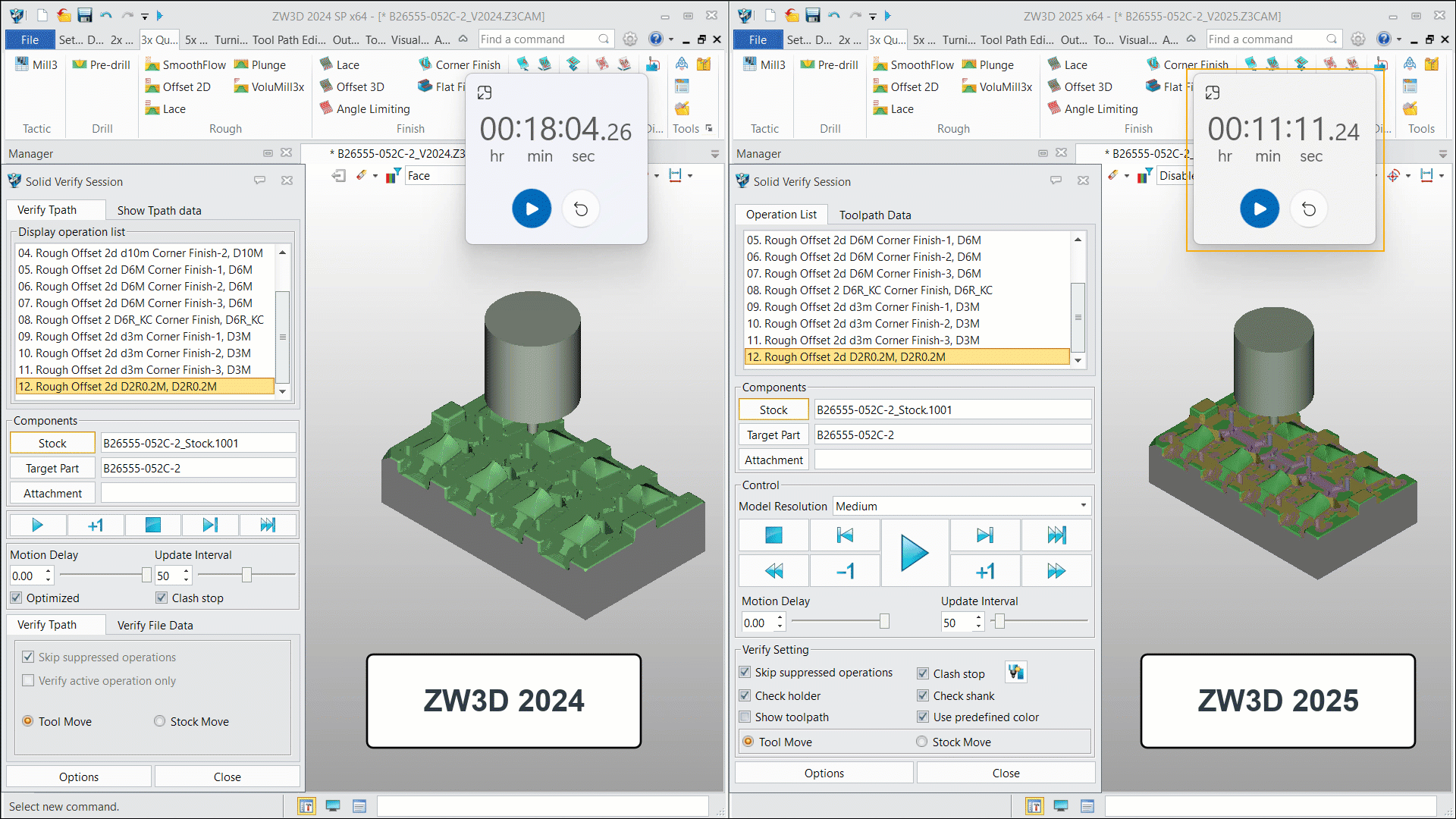Toggle Optimized checkbox in ZW3D 2024

(x=16, y=598)
